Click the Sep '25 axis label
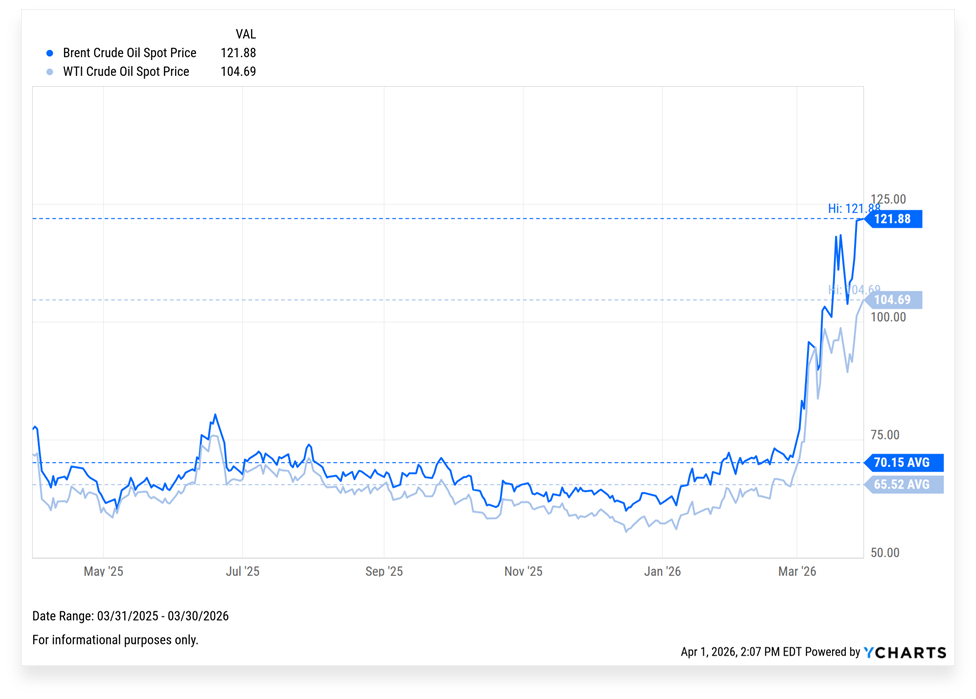This screenshot has height=699, width=976. tap(384, 572)
